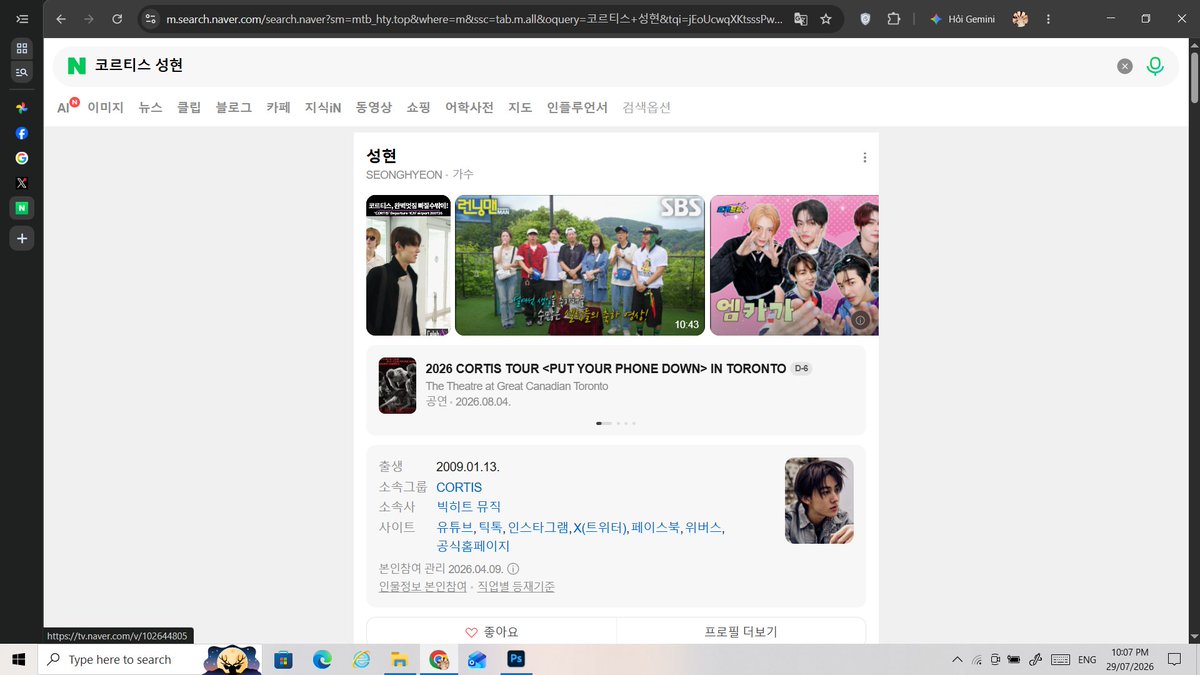Select the 동영상 search tab
Viewport: 1200px width, 675px height.
(374, 107)
